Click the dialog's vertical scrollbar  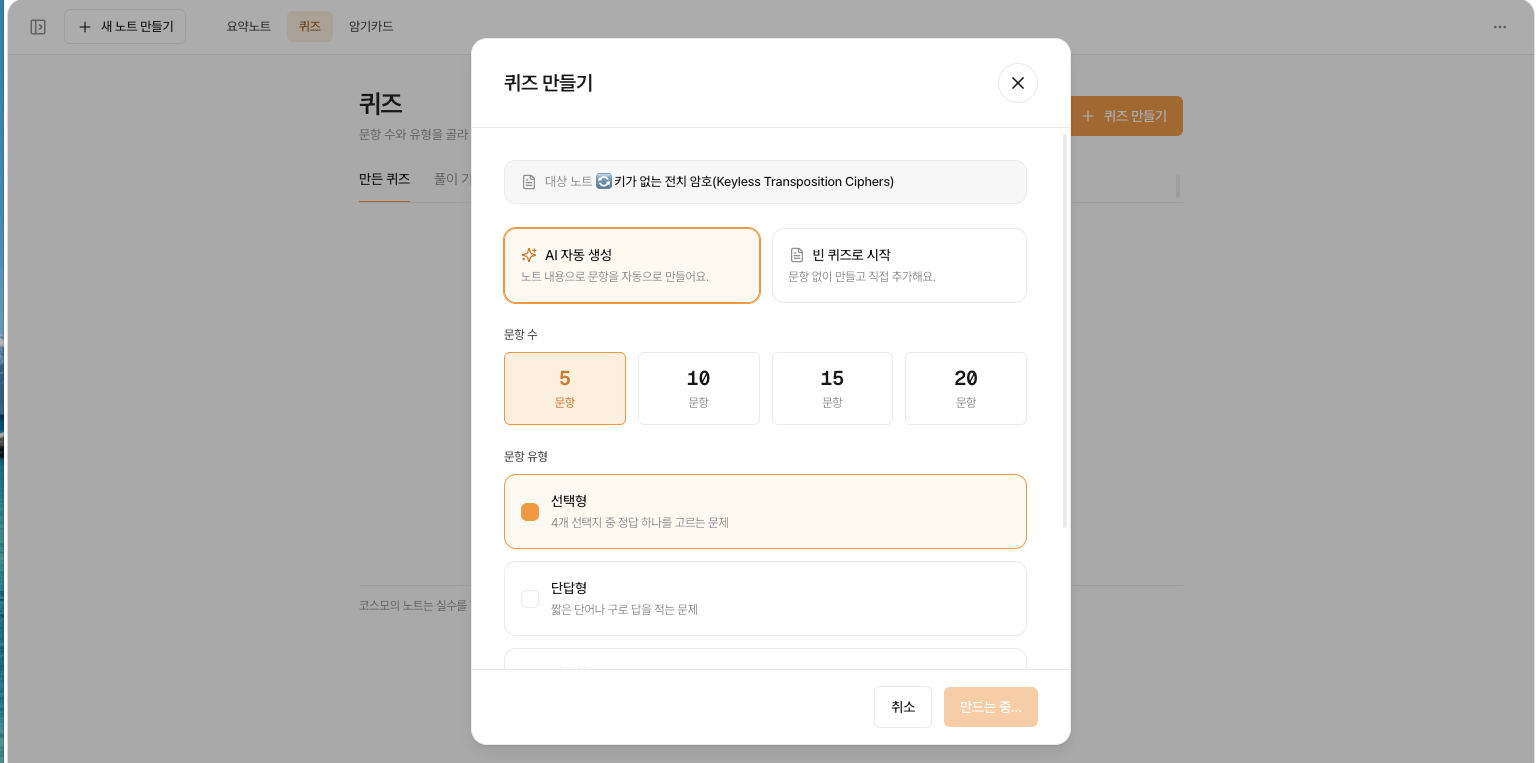click(x=1065, y=331)
